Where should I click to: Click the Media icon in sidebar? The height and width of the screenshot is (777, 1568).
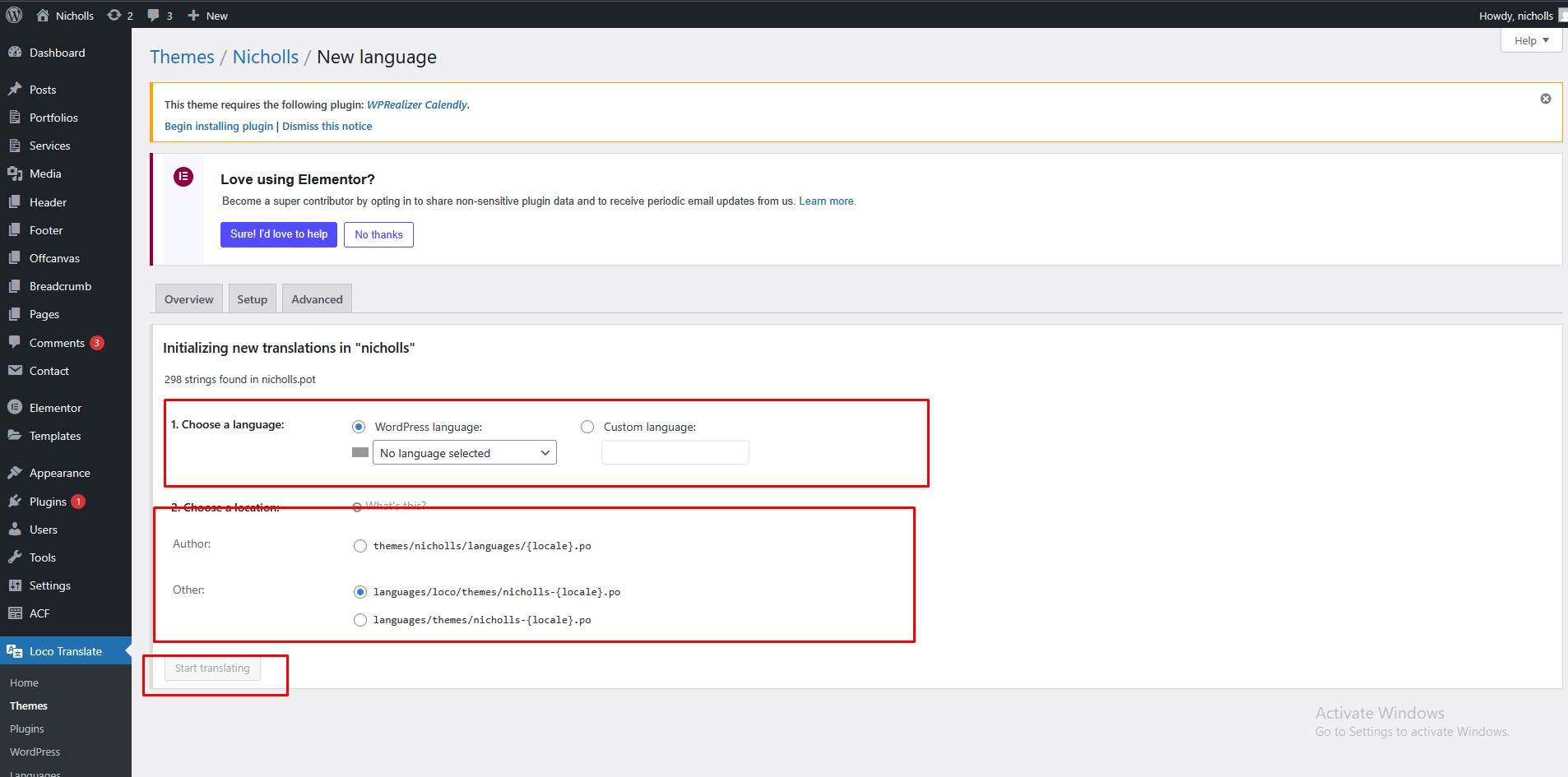tap(15, 173)
